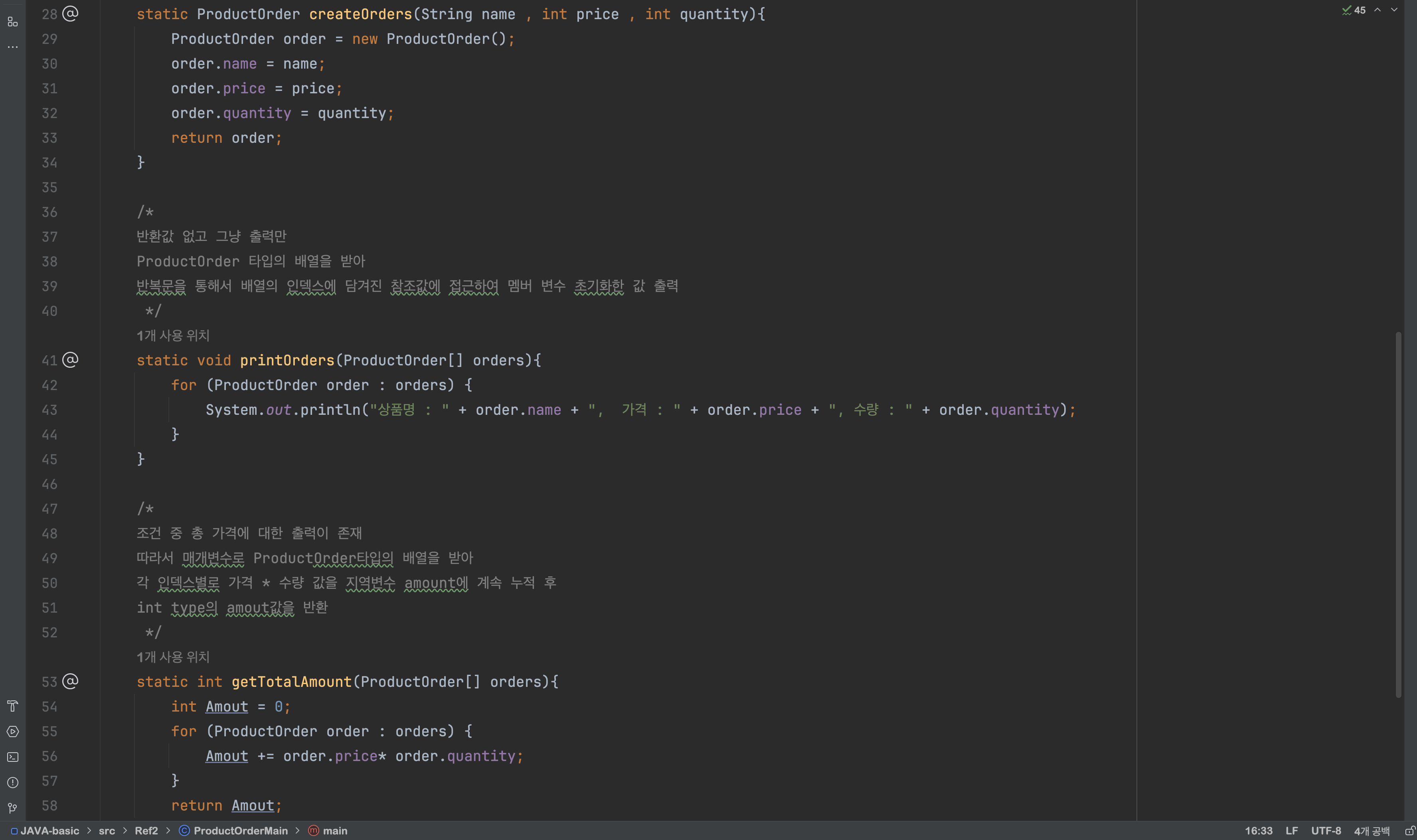
Task: Click typo-underlined 'amout값을' on line 51
Action: pos(261,608)
